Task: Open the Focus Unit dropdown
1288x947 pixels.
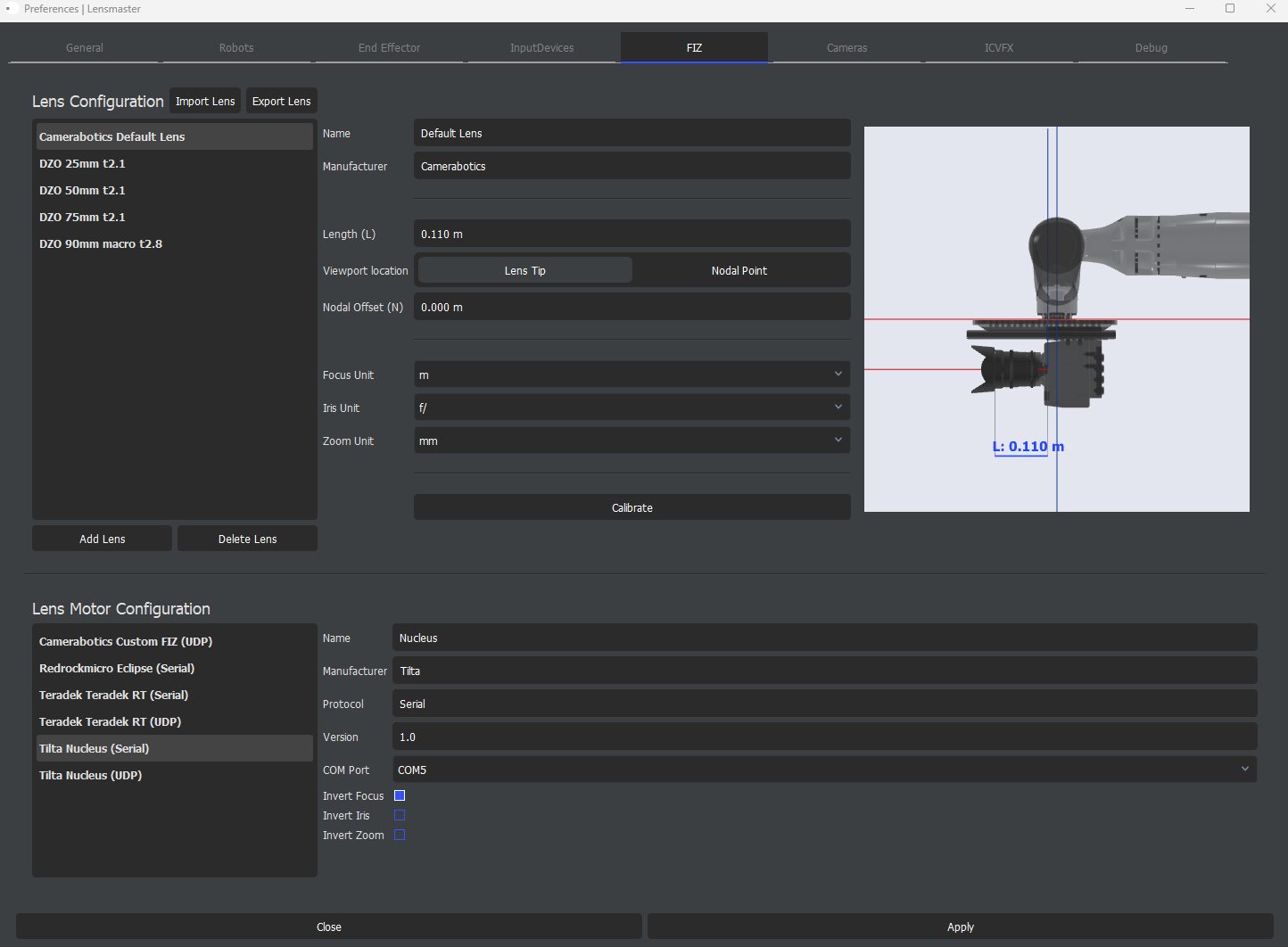Action: coord(632,375)
